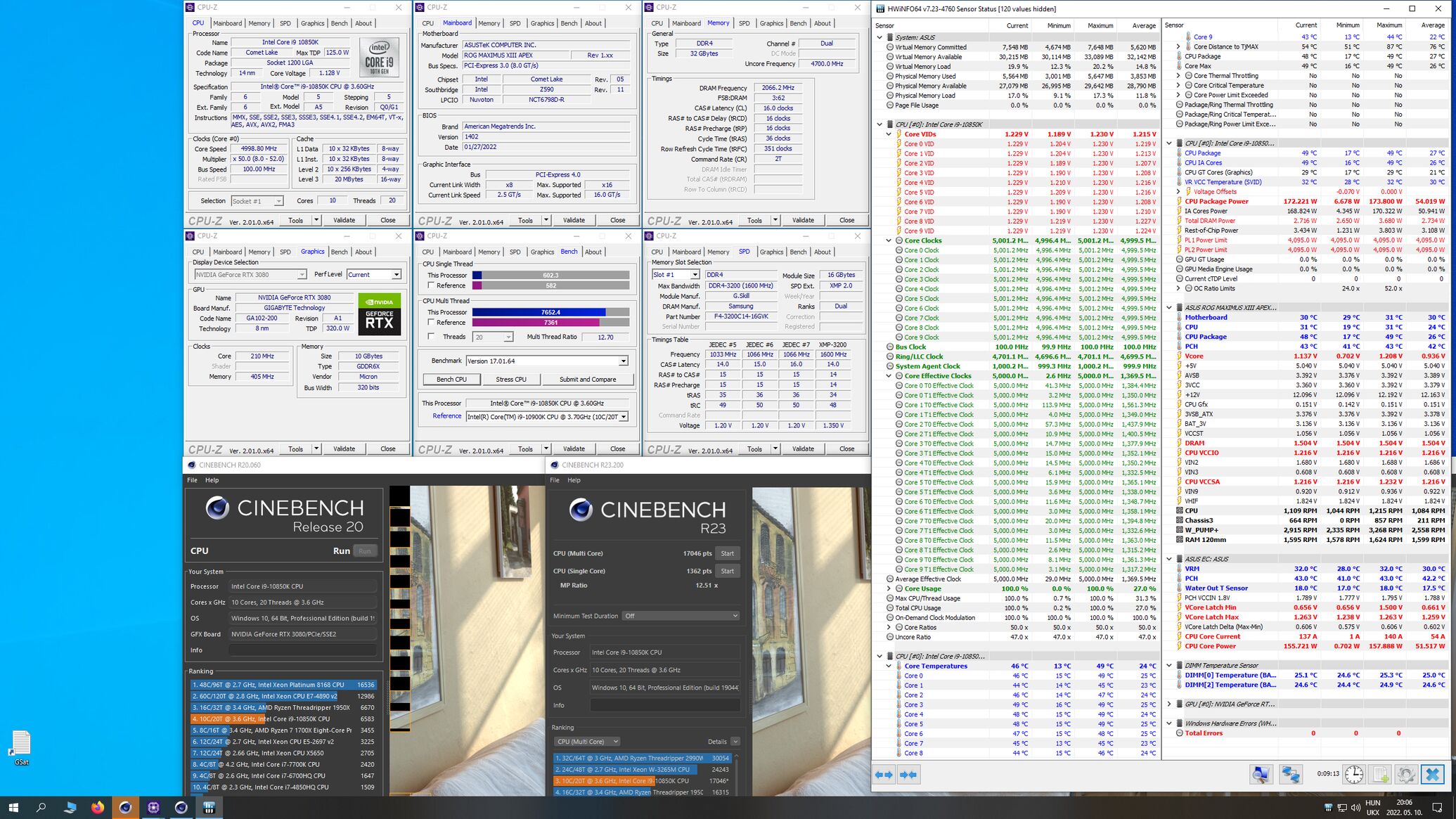
Task: Click multi thread Reference bar 7361
Action: pyautogui.click(x=550, y=323)
